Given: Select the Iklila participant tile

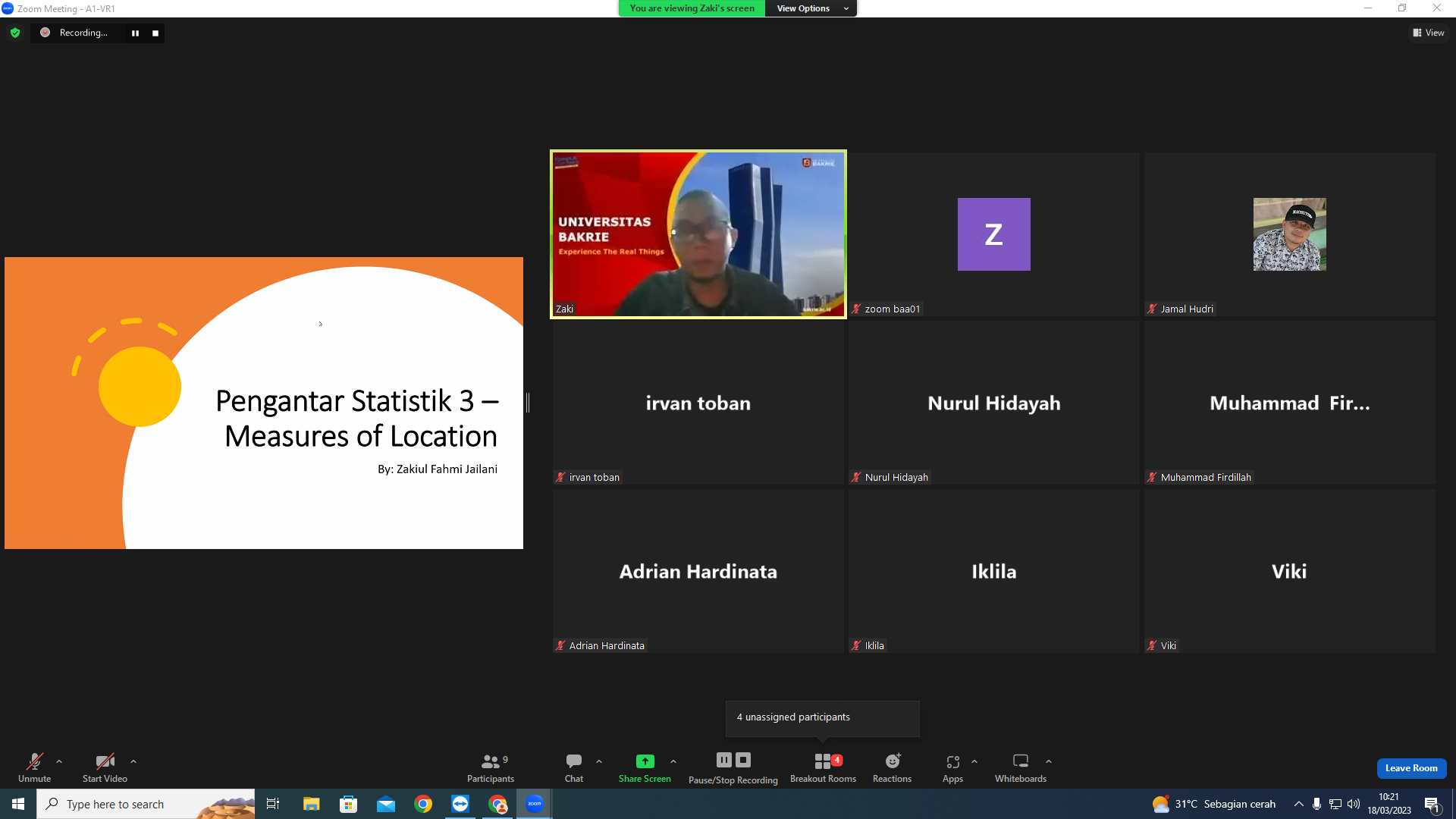Looking at the screenshot, I should pyautogui.click(x=993, y=571).
